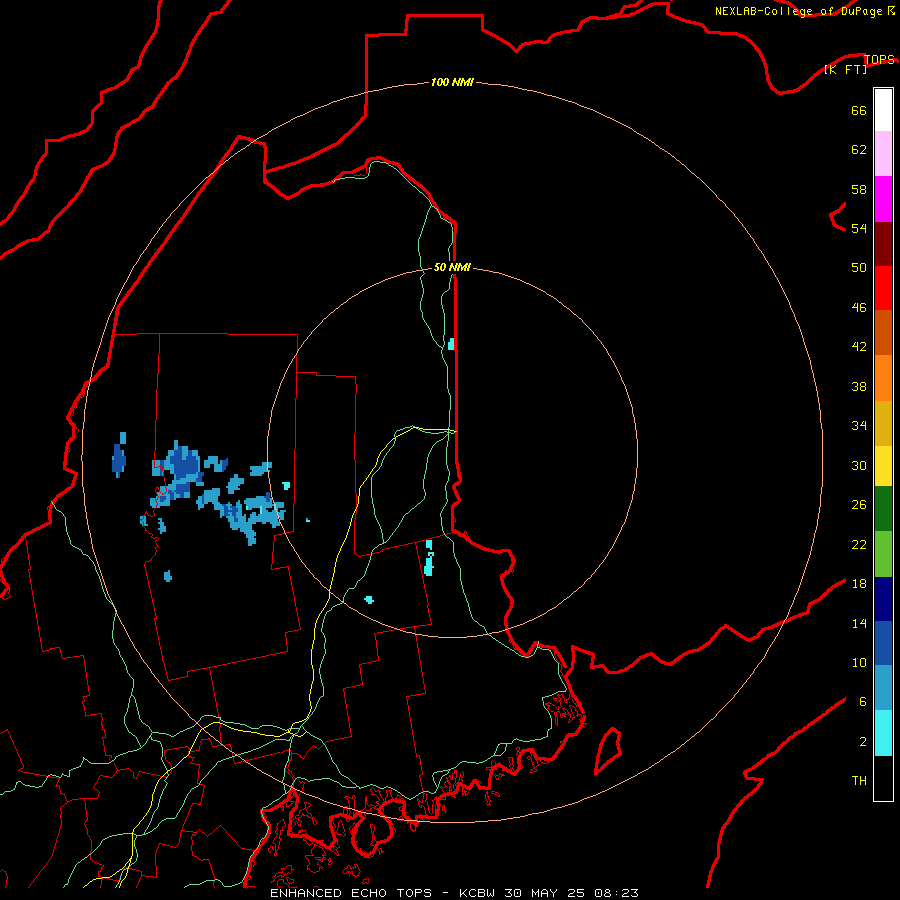
Task: Select the "42" legend value
Action: (859, 347)
